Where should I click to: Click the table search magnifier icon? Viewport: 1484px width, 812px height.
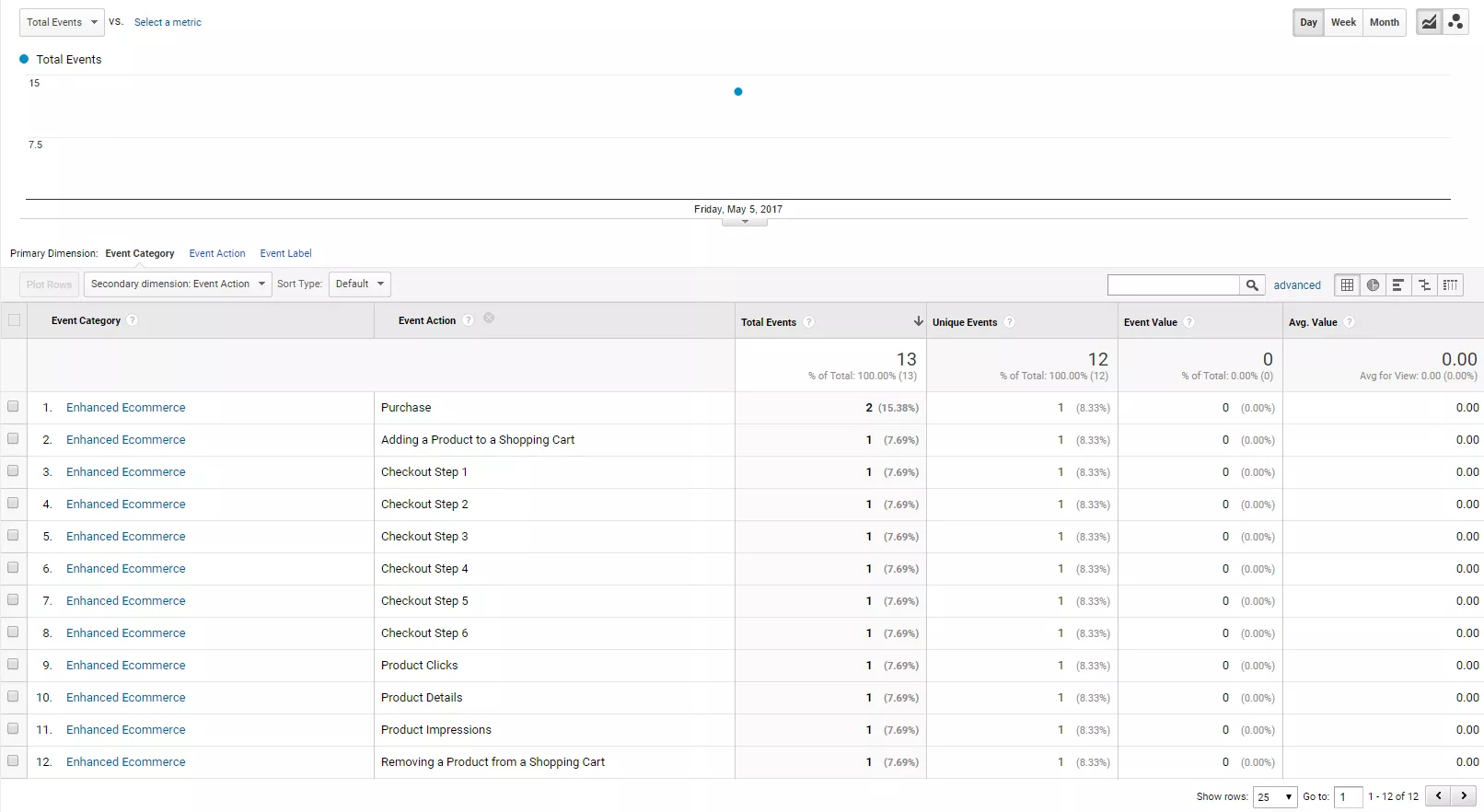point(1252,285)
